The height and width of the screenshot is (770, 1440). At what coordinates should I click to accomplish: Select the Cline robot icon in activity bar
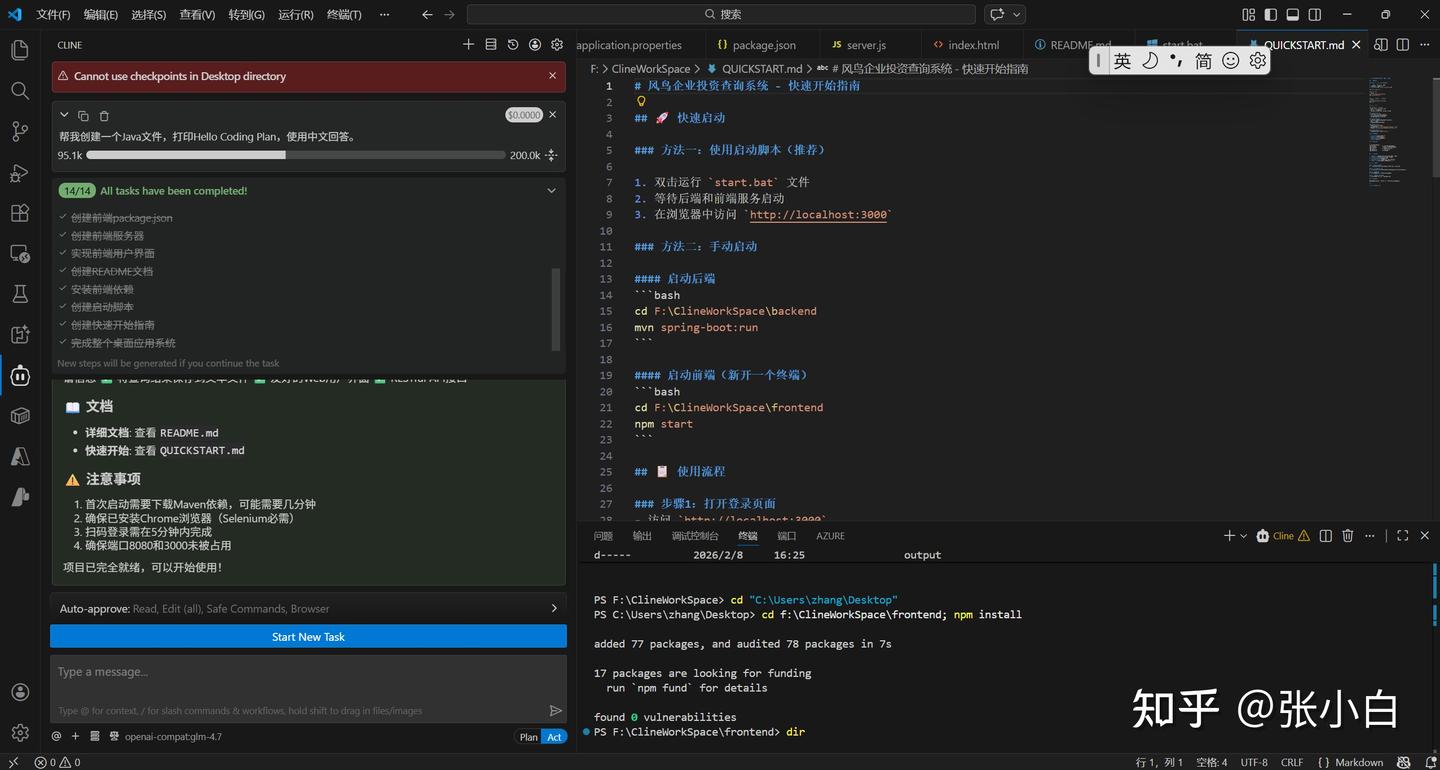(20, 376)
